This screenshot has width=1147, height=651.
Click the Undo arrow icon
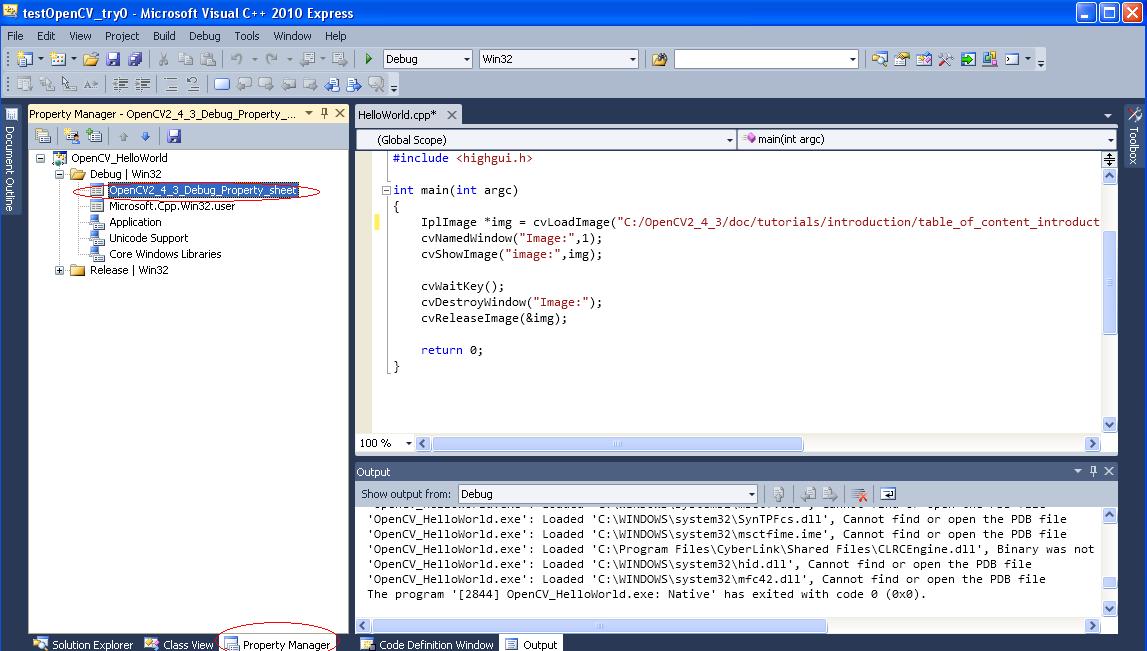[237, 59]
